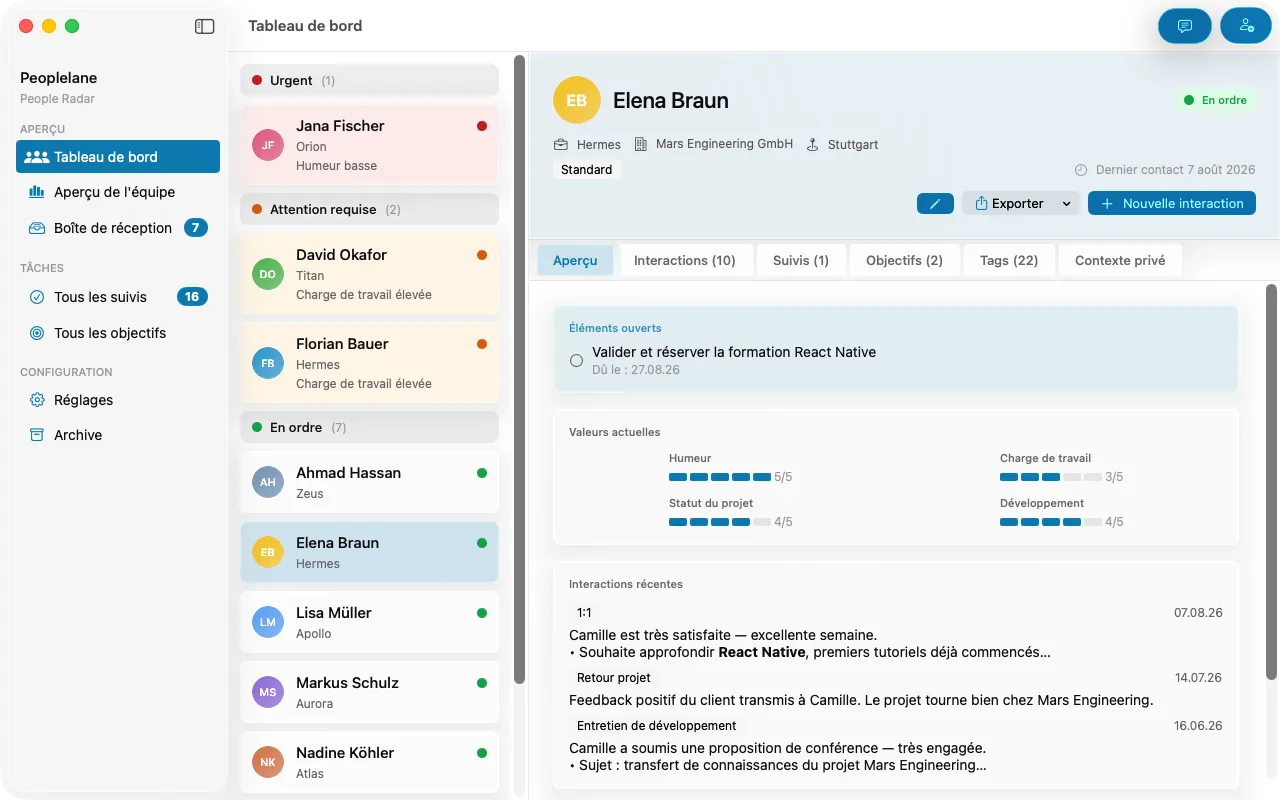The height and width of the screenshot is (800, 1280).
Task: Click the detail pane scrollbar
Action: (1271, 482)
